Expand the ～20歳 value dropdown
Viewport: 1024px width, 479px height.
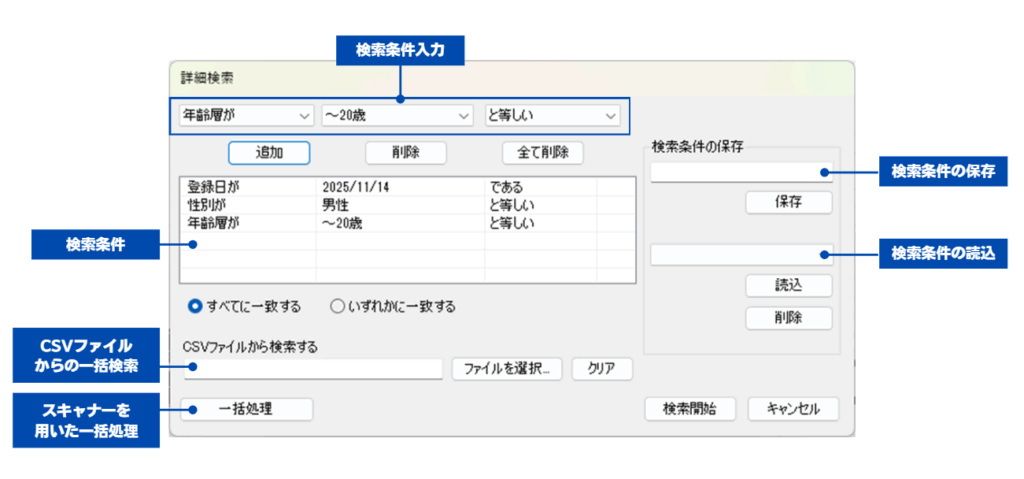pos(397,116)
